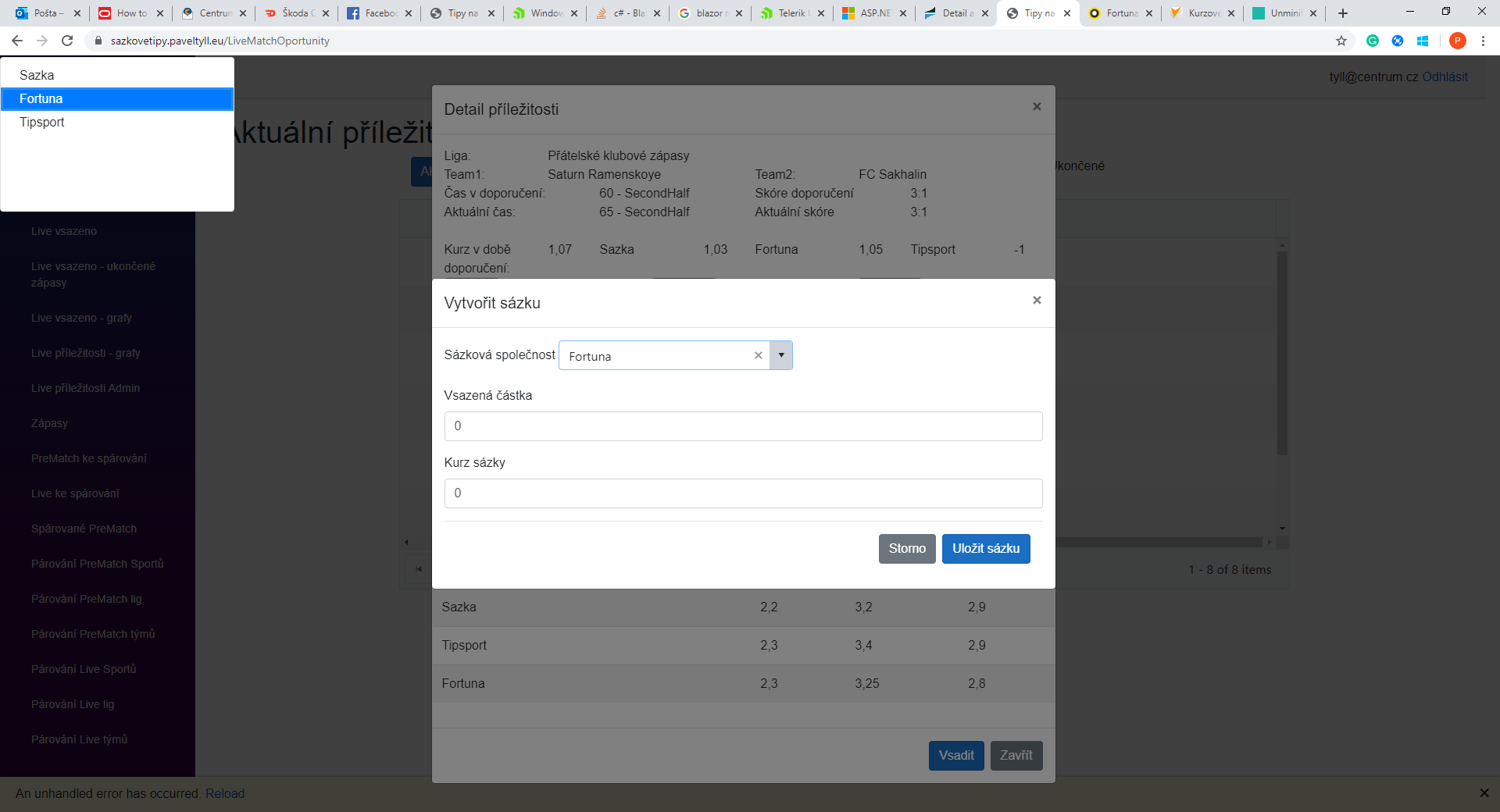Open Spárované PreMatch page

click(x=84, y=529)
